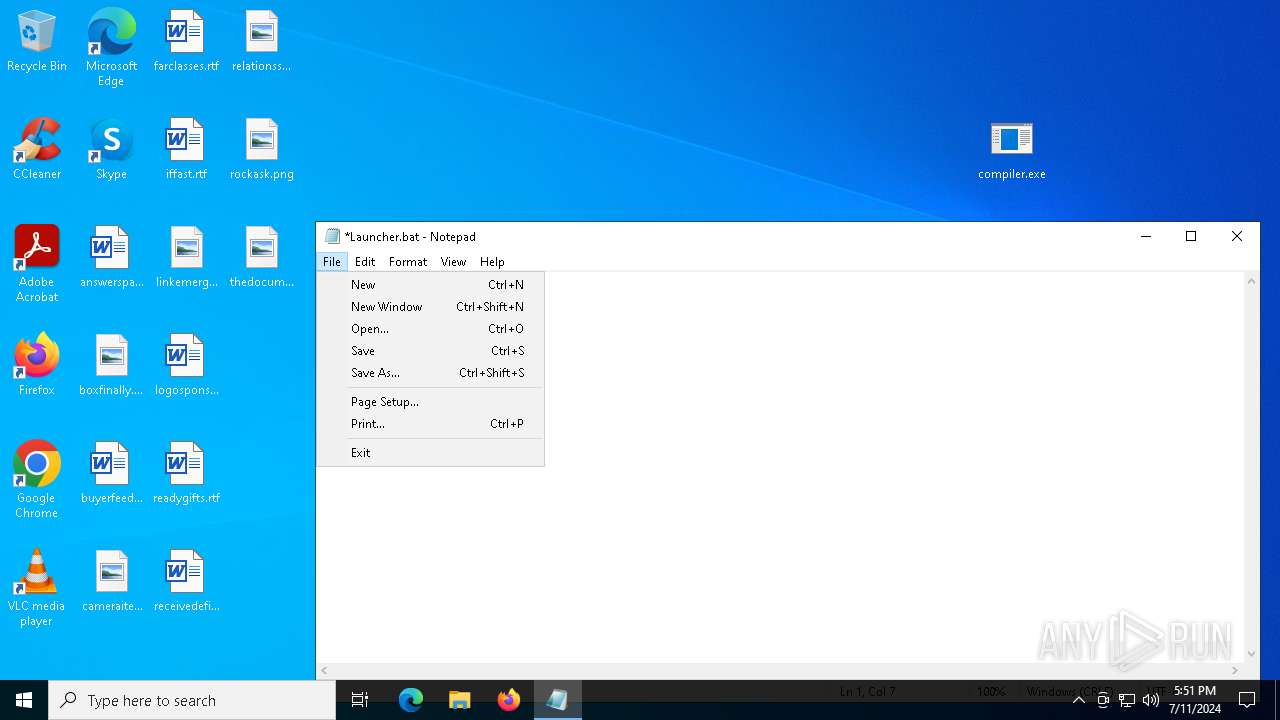Minimize the Notepad window
Image resolution: width=1280 pixels, height=720 pixels.
(1146, 237)
